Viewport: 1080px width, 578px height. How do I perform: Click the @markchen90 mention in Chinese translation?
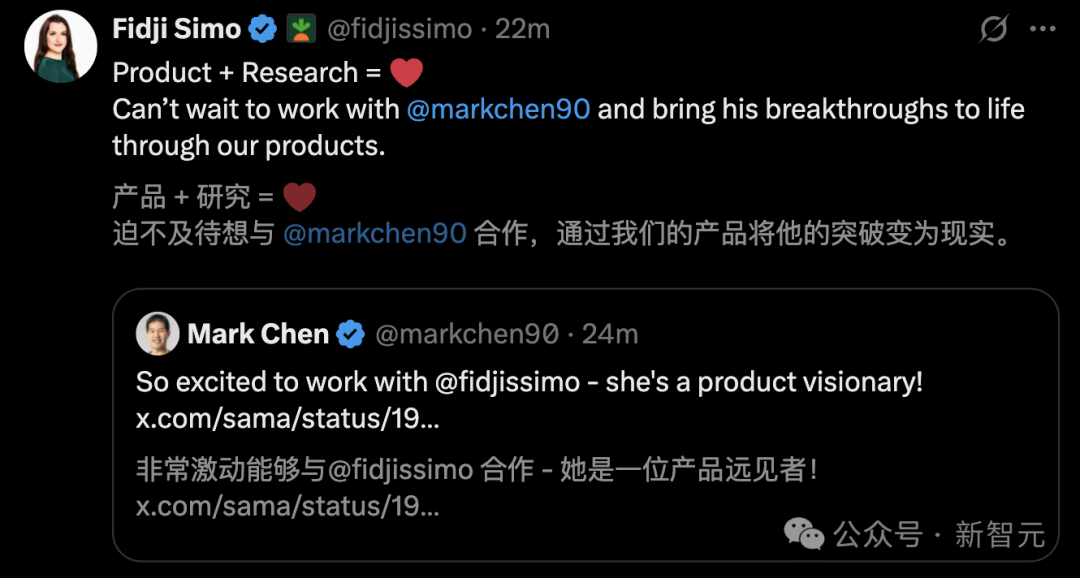click(x=375, y=233)
